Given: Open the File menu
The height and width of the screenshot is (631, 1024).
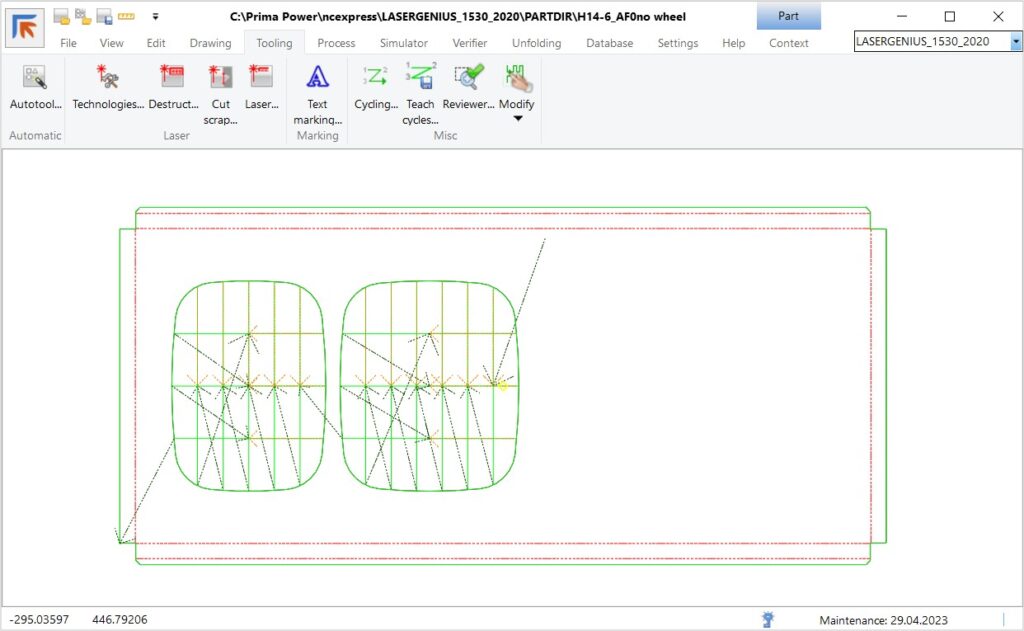Looking at the screenshot, I should 68,43.
